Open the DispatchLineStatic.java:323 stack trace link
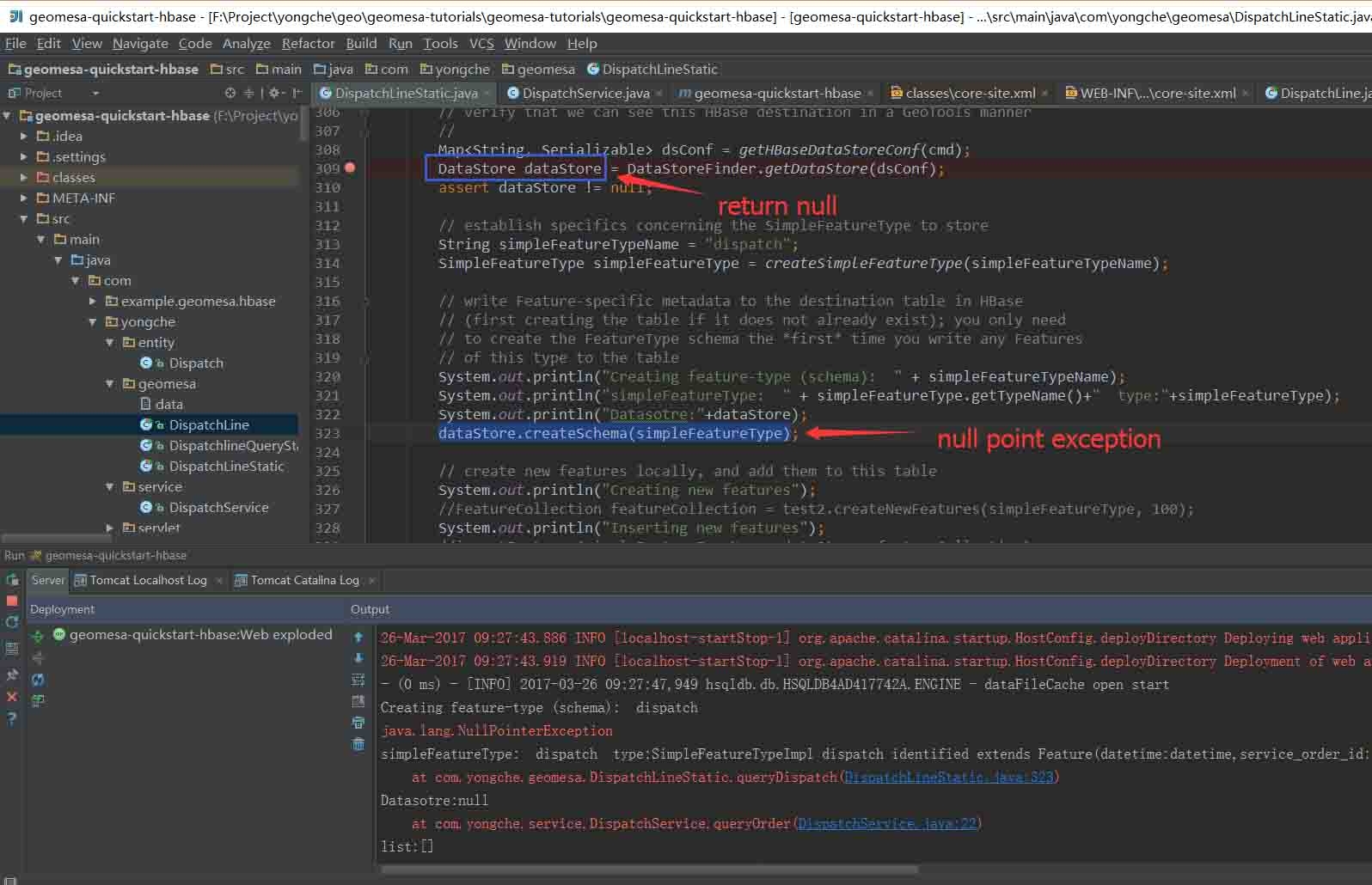This screenshot has width=1372, height=885. pyautogui.click(x=949, y=778)
